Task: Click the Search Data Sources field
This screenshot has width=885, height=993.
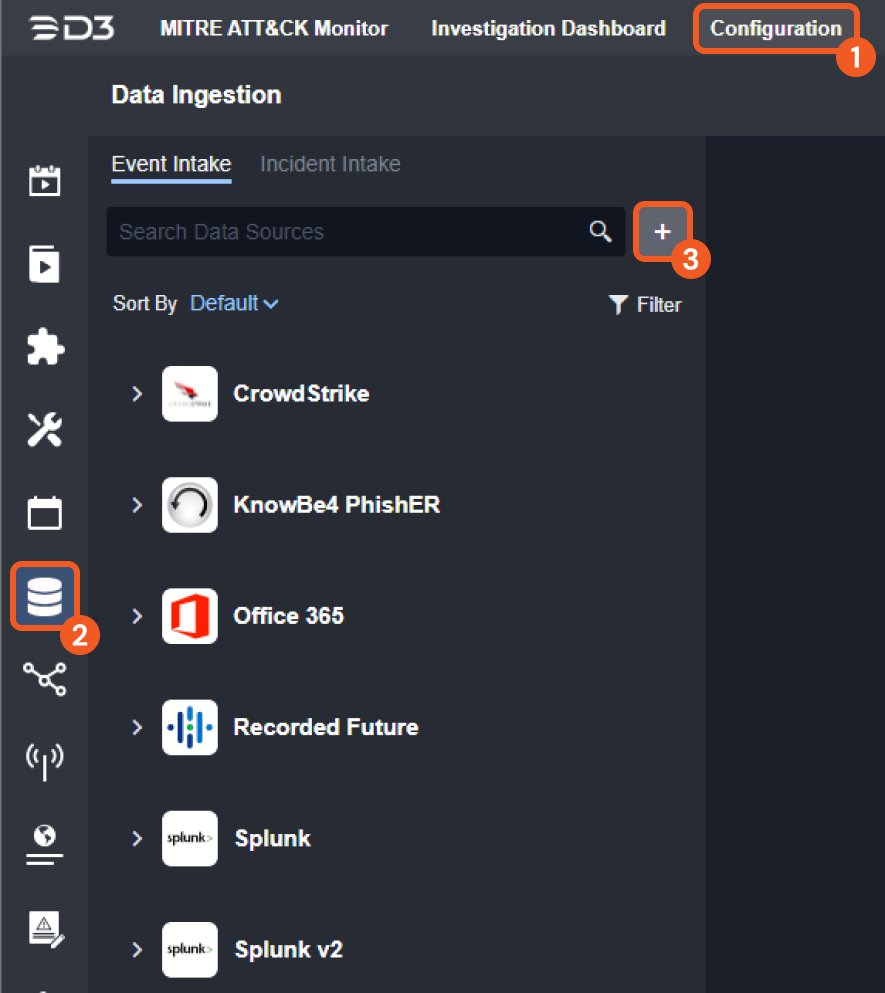Action: pyautogui.click(x=345, y=232)
